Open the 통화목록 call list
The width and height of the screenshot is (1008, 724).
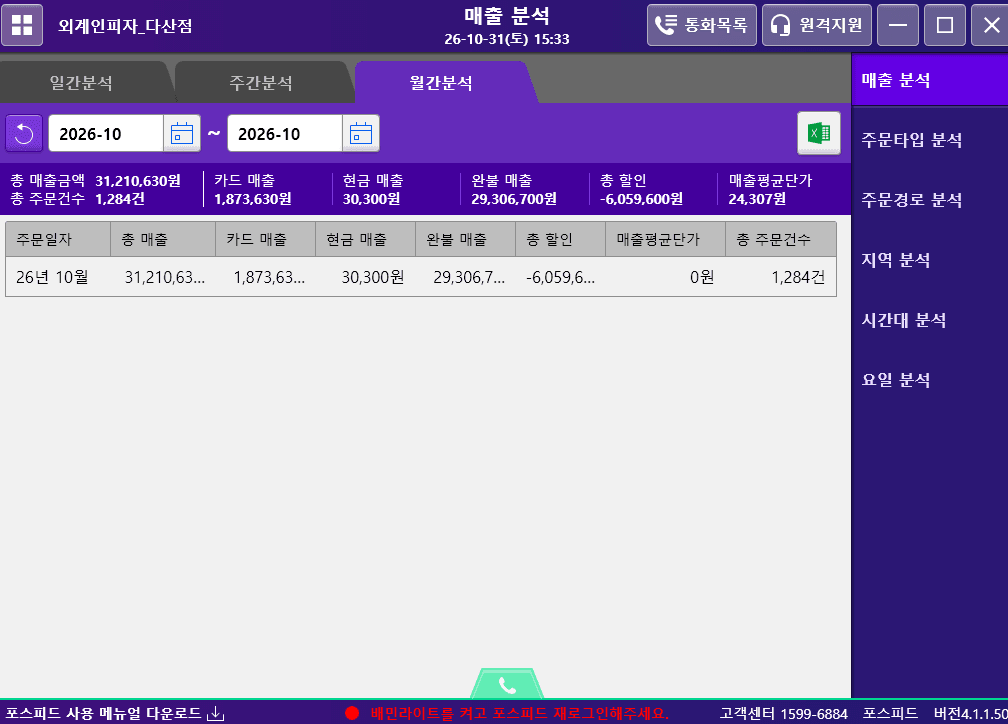click(701, 25)
